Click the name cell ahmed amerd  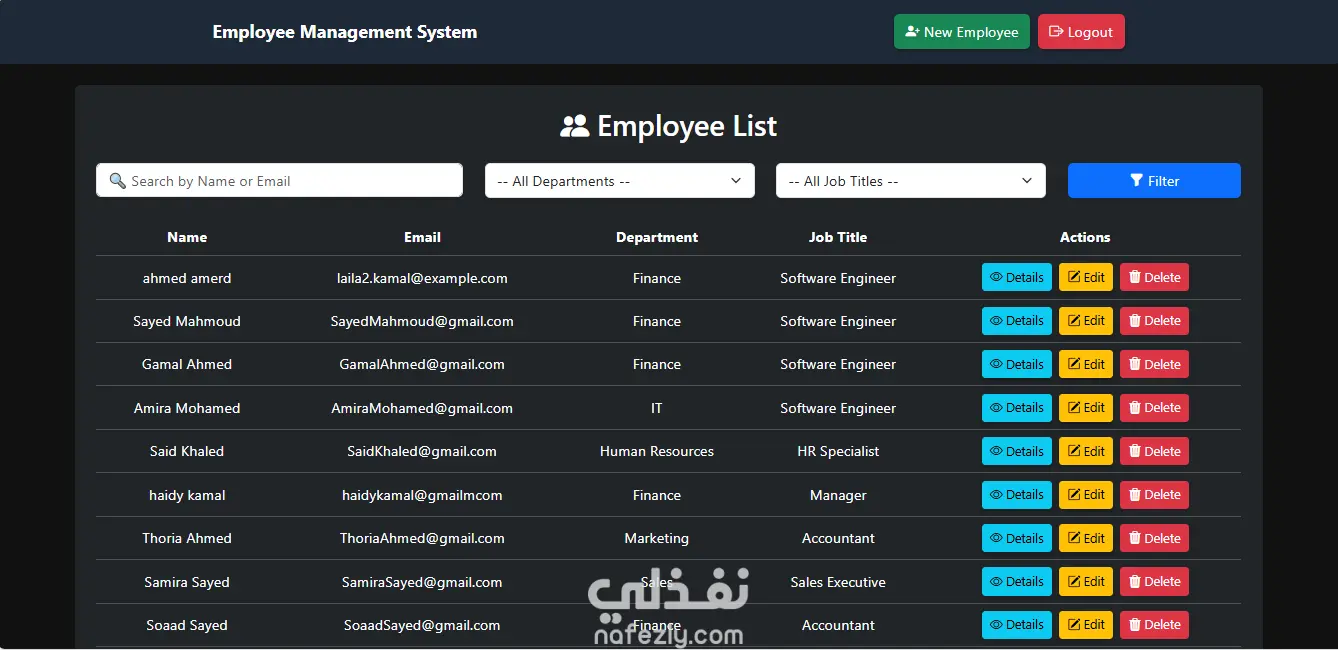[x=187, y=278]
